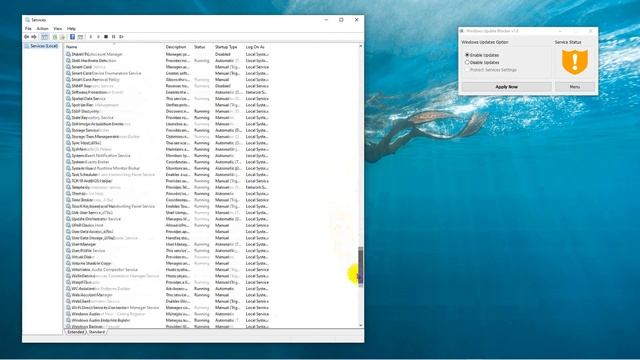
Task: Click the gear icon beside Task Scheduler
Action: point(68,175)
